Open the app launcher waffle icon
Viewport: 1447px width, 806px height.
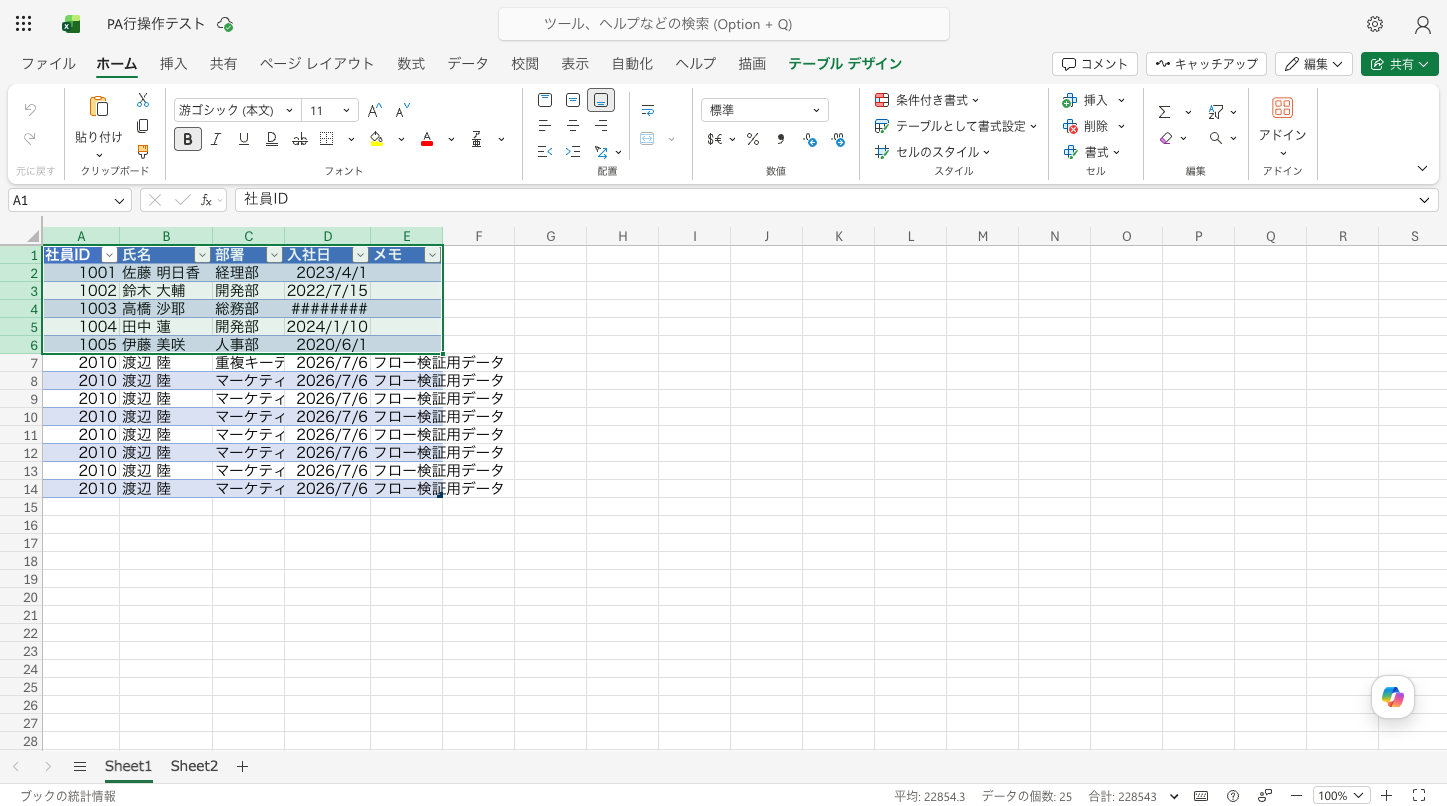coord(24,24)
